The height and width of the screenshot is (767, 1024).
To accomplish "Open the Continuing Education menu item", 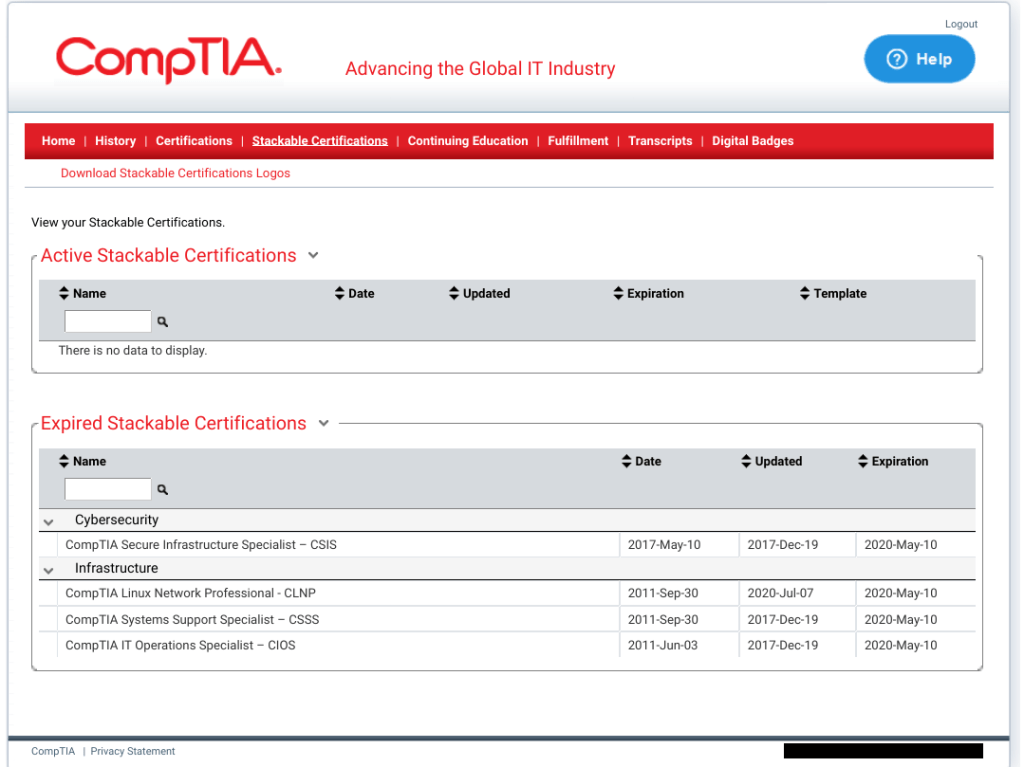I will (x=467, y=141).
